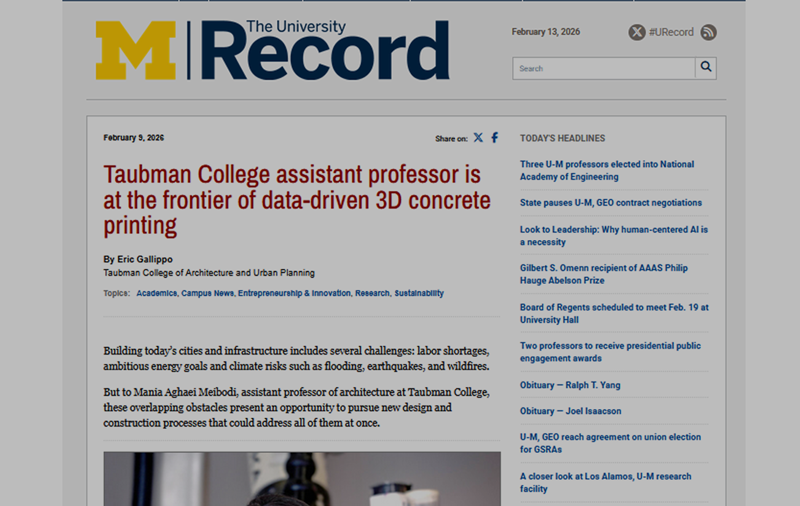Screen dimensions: 800x506
Task: Open the Sustainability topic link
Action: 419,293
